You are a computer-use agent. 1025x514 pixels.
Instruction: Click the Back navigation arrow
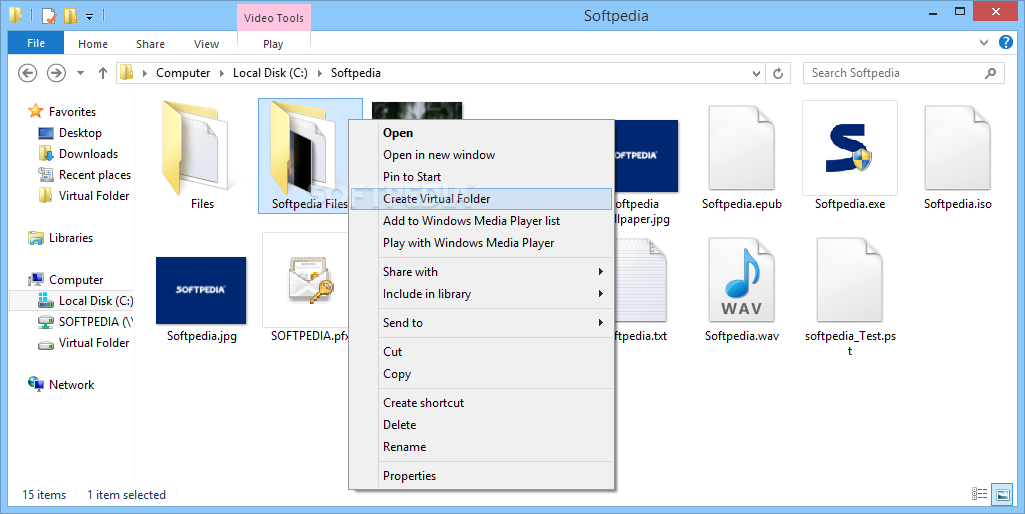pos(27,73)
